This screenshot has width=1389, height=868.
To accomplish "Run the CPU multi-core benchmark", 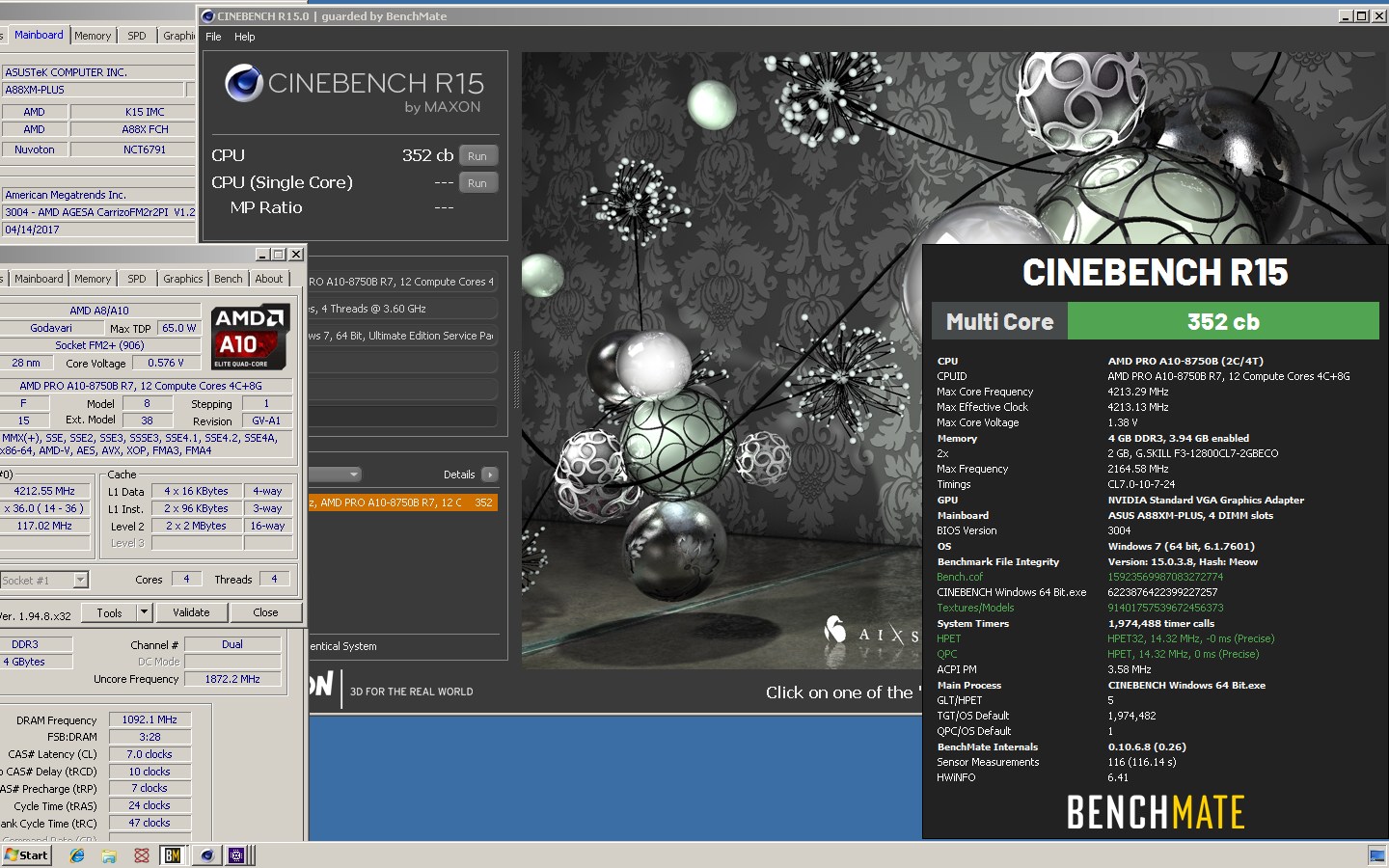I will click(477, 156).
